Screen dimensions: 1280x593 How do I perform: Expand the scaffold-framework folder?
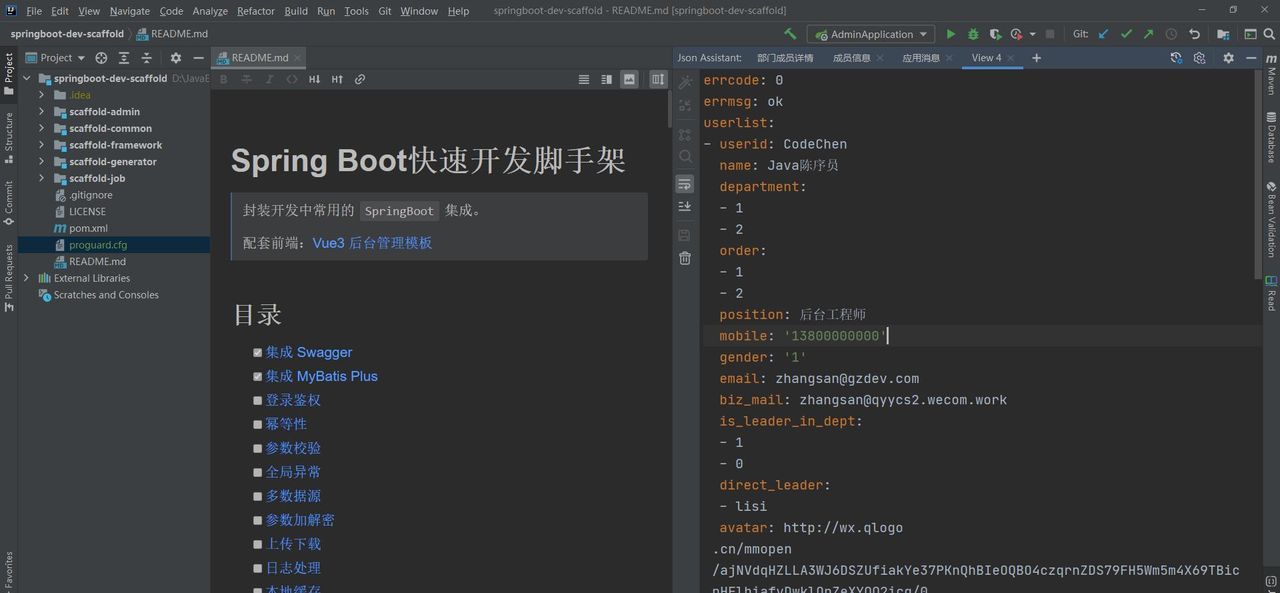tap(42, 145)
